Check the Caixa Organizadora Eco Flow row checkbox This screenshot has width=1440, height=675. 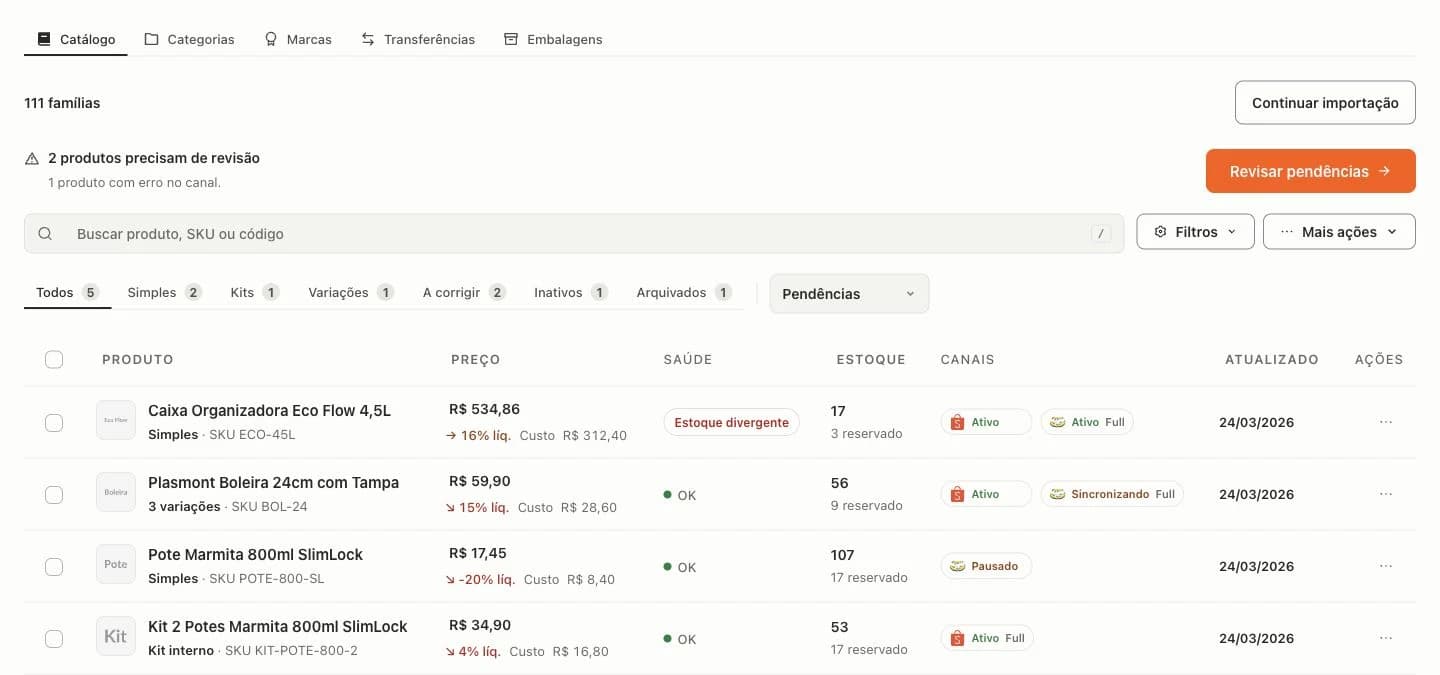[54, 423]
